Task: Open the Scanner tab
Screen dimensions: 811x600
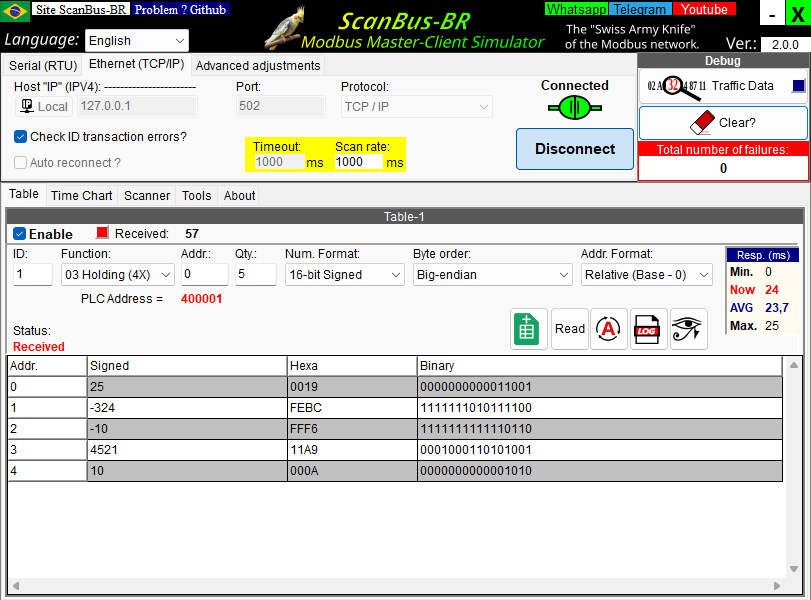Action: click(x=147, y=196)
